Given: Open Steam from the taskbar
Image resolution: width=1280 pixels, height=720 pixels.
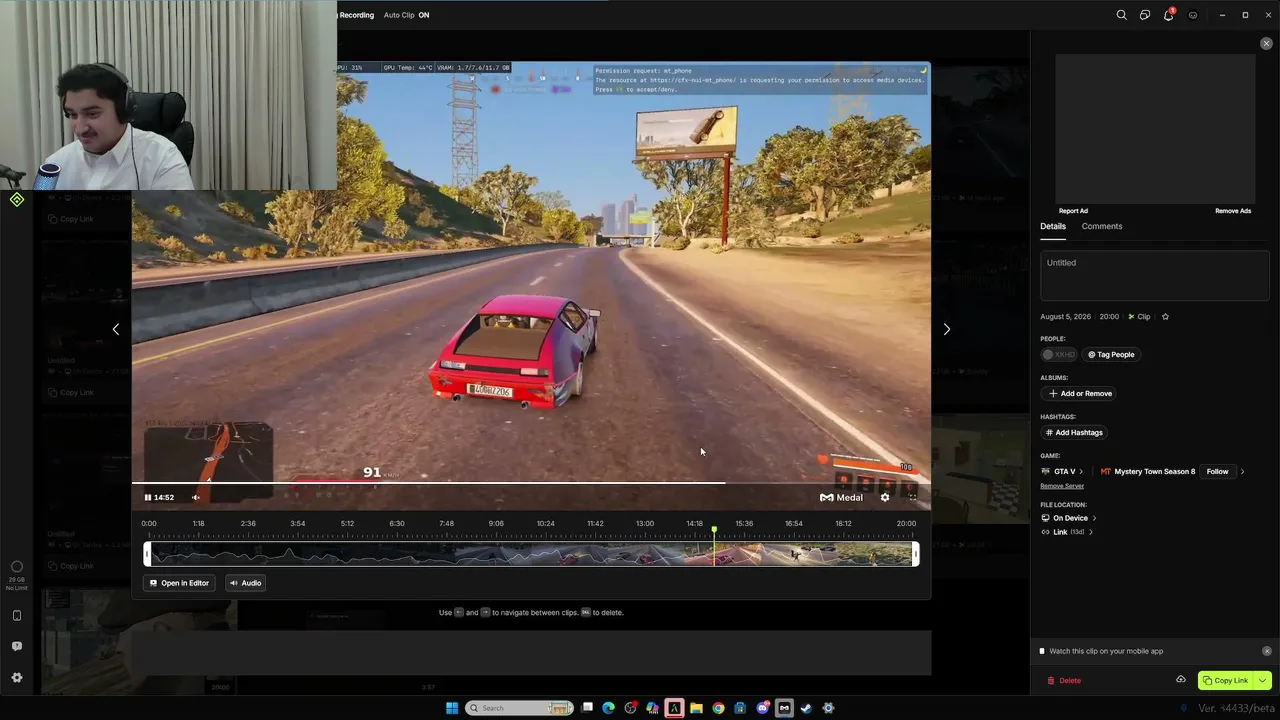Looking at the screenshot, I should pyautogui.click(x=806, y=708).
